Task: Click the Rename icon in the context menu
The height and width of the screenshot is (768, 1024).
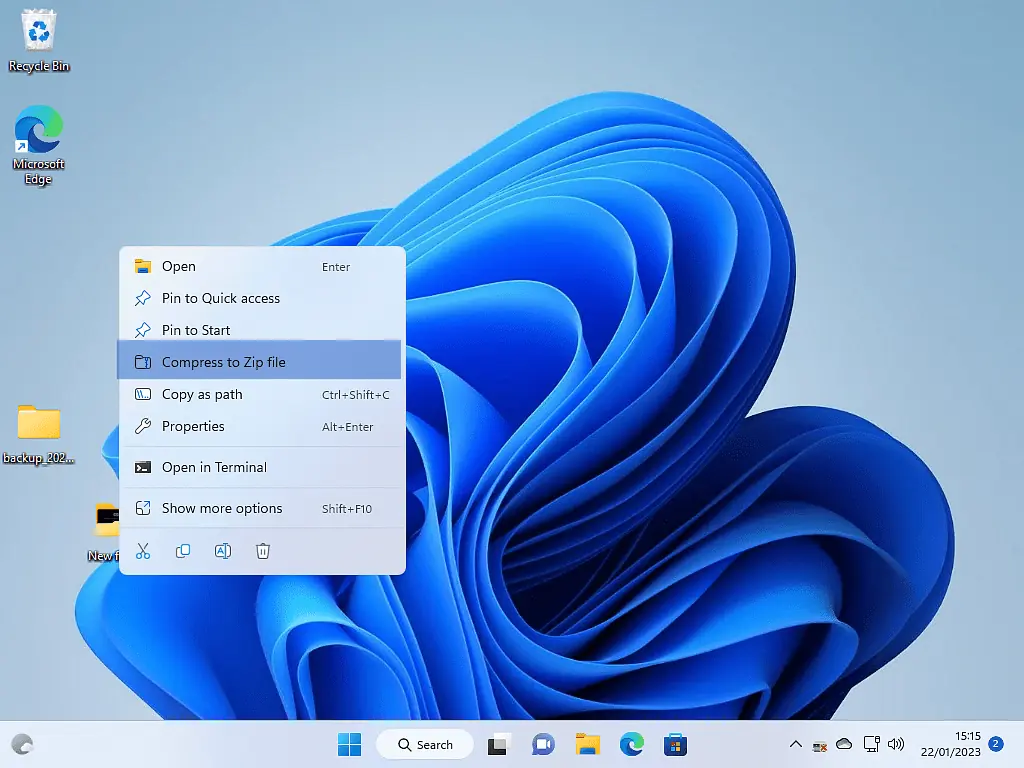Action: [x=223, y=550]
